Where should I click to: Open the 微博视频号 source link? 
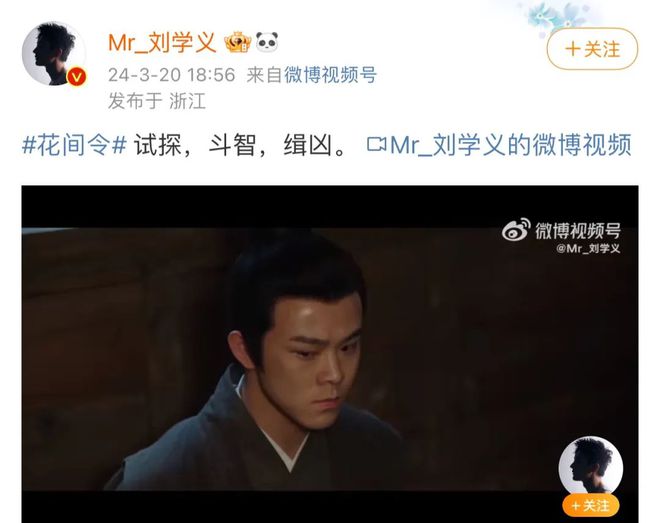330,75
